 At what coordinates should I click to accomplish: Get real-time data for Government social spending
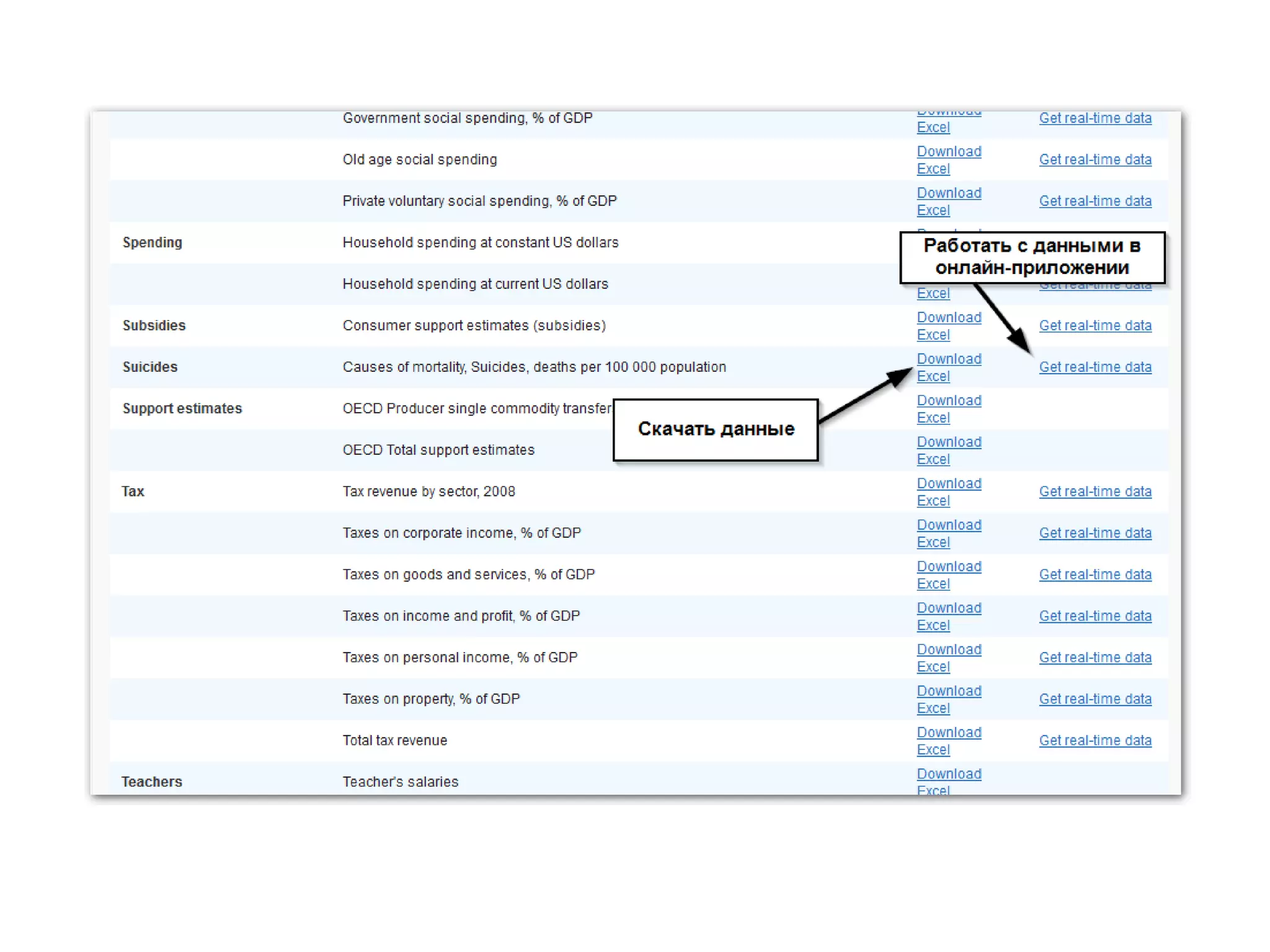tap(1095, 118)
